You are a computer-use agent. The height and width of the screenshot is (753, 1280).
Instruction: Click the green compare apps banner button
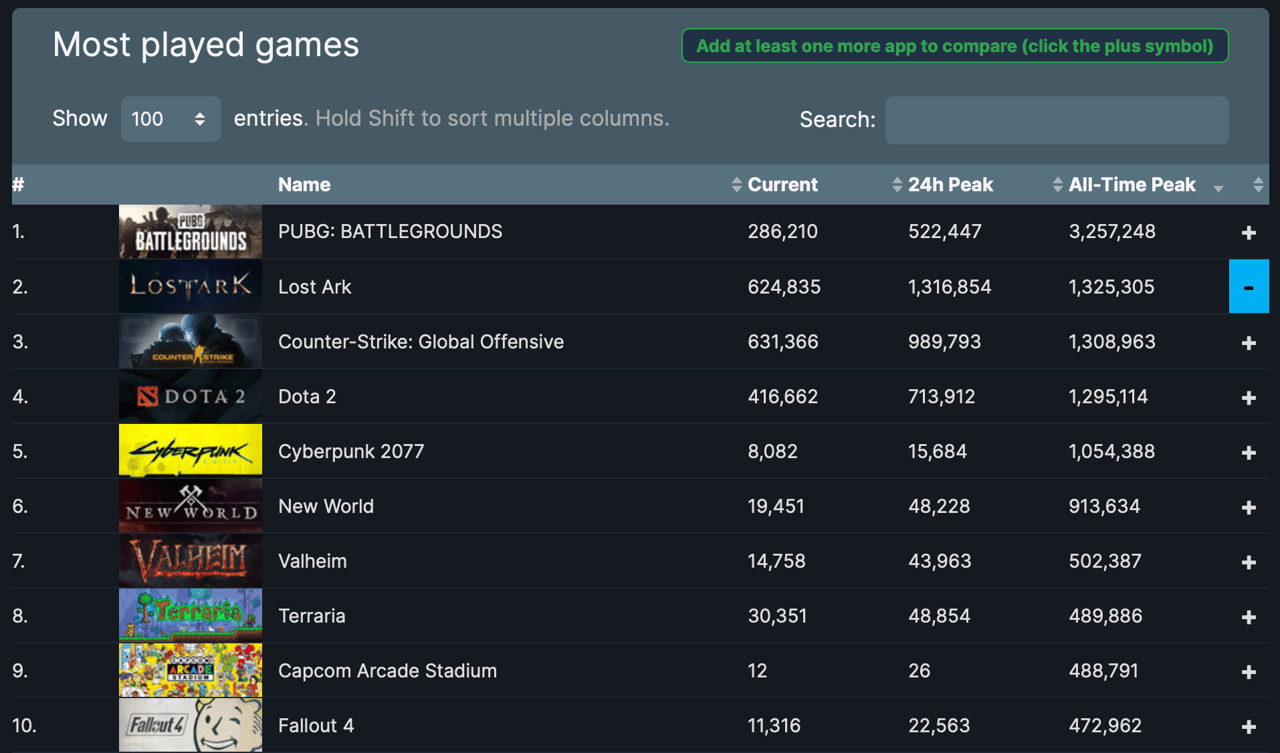click(954, 45)
